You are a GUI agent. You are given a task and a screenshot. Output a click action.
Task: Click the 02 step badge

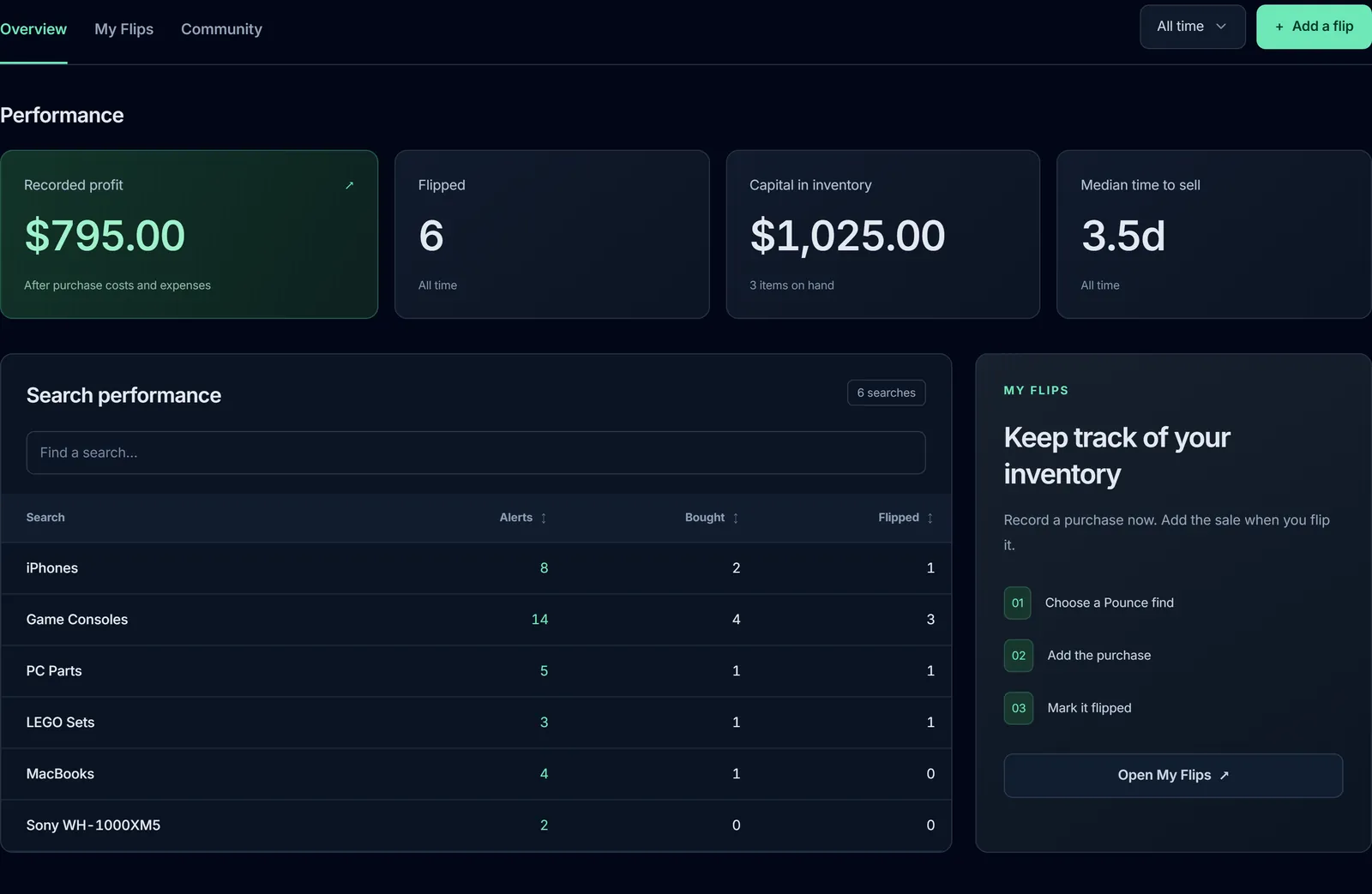(x=1019, y=656)
